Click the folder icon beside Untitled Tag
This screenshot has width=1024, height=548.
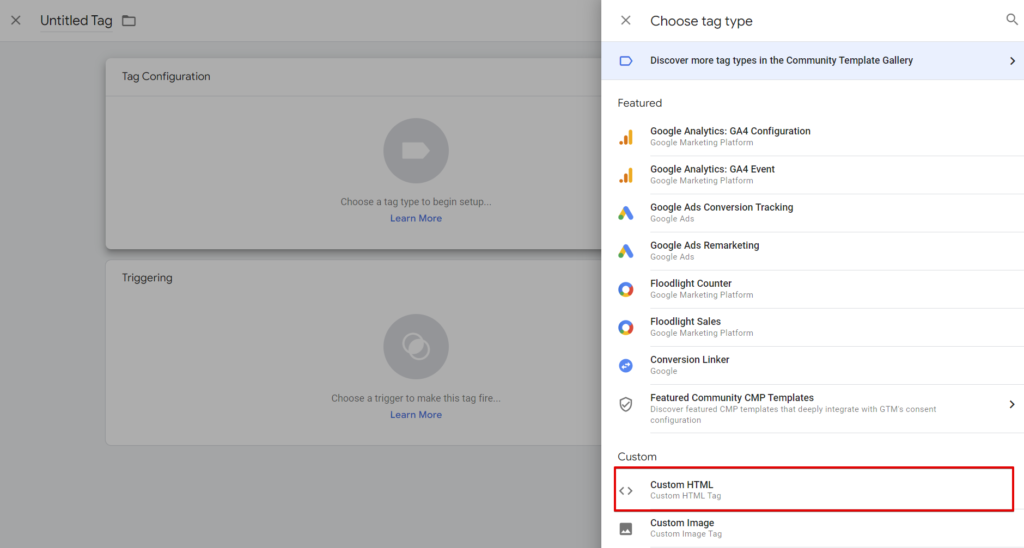129,21
